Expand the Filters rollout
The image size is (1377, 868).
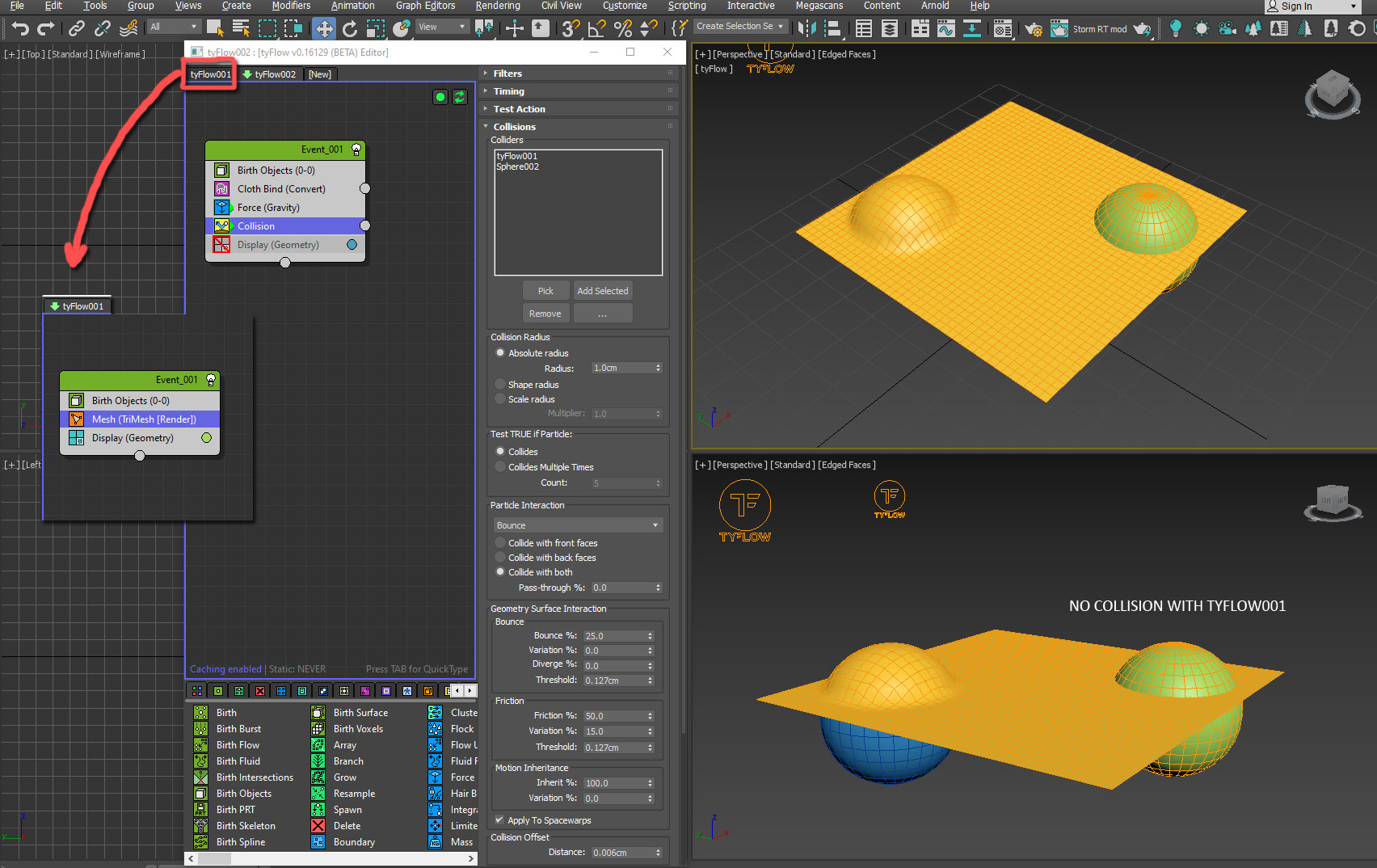578,74
